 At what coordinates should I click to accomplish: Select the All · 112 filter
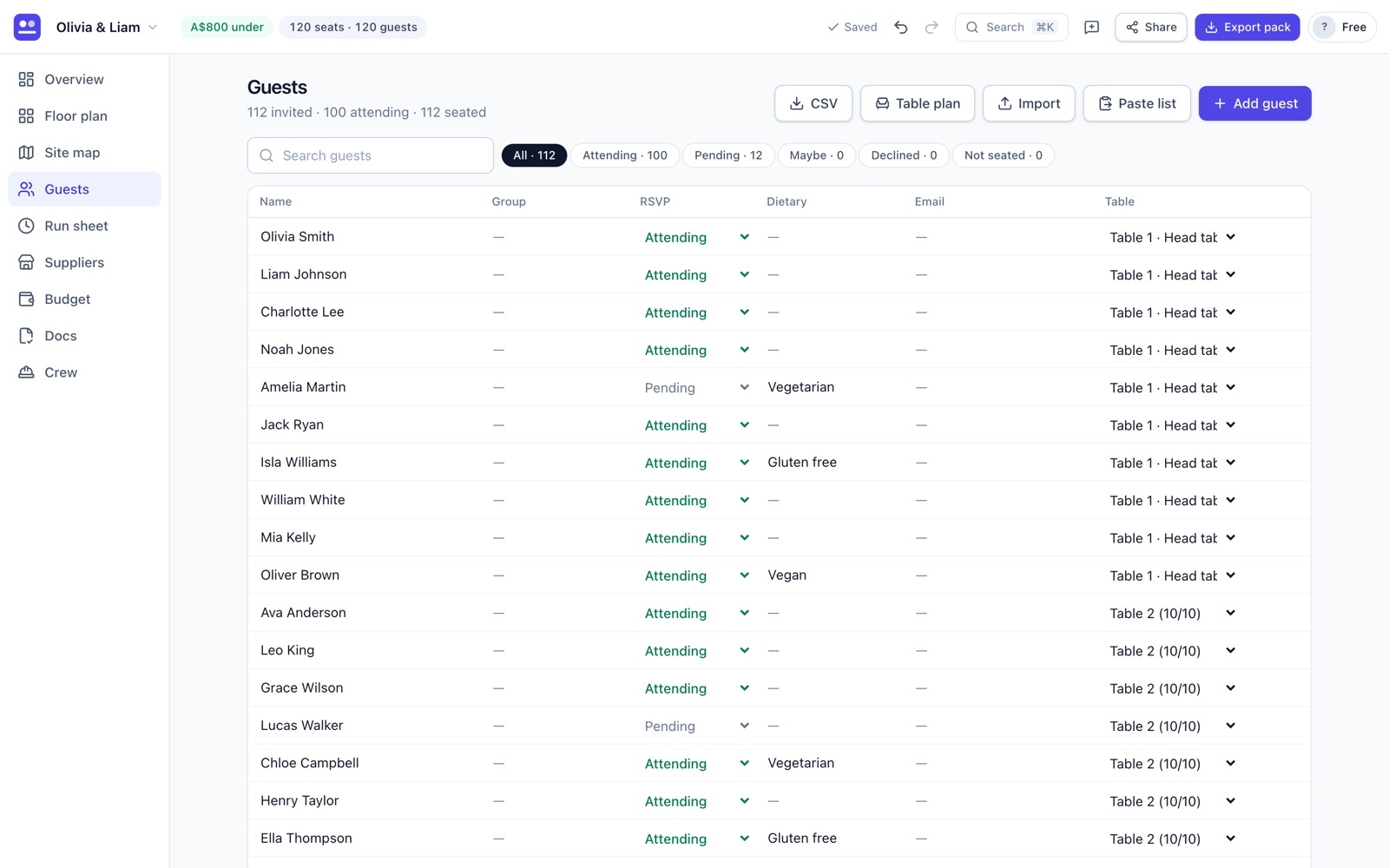coord(534,155)
